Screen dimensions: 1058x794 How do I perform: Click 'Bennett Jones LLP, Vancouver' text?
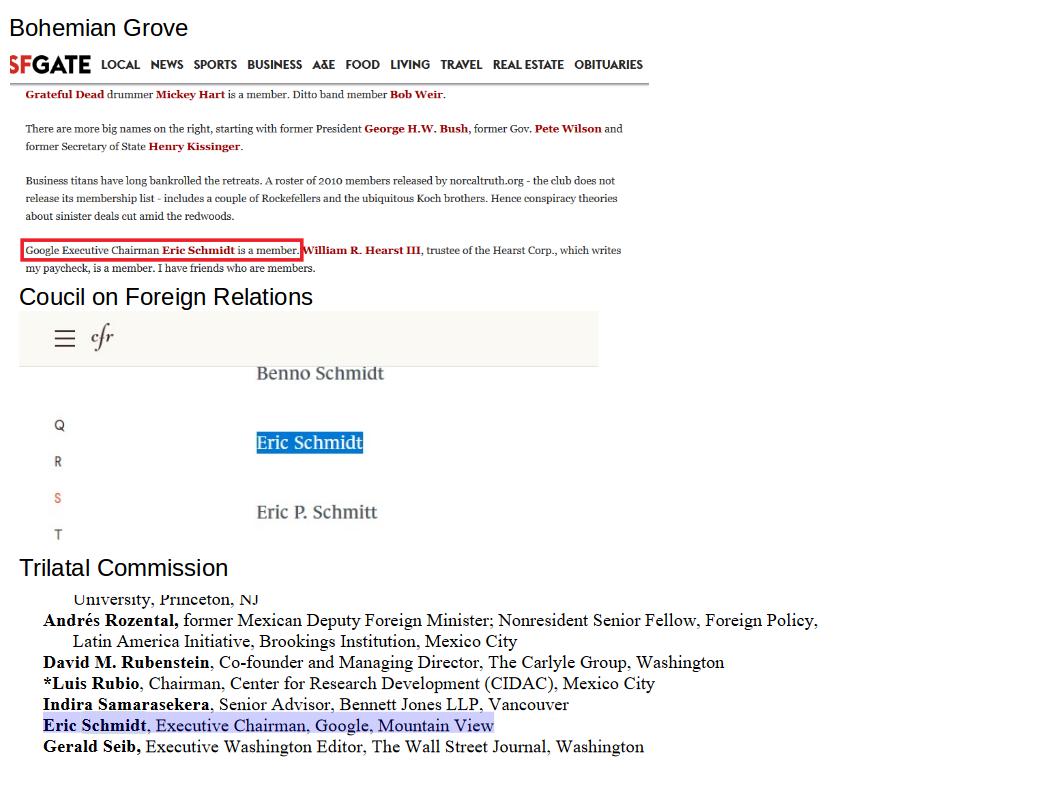point(454,704)
